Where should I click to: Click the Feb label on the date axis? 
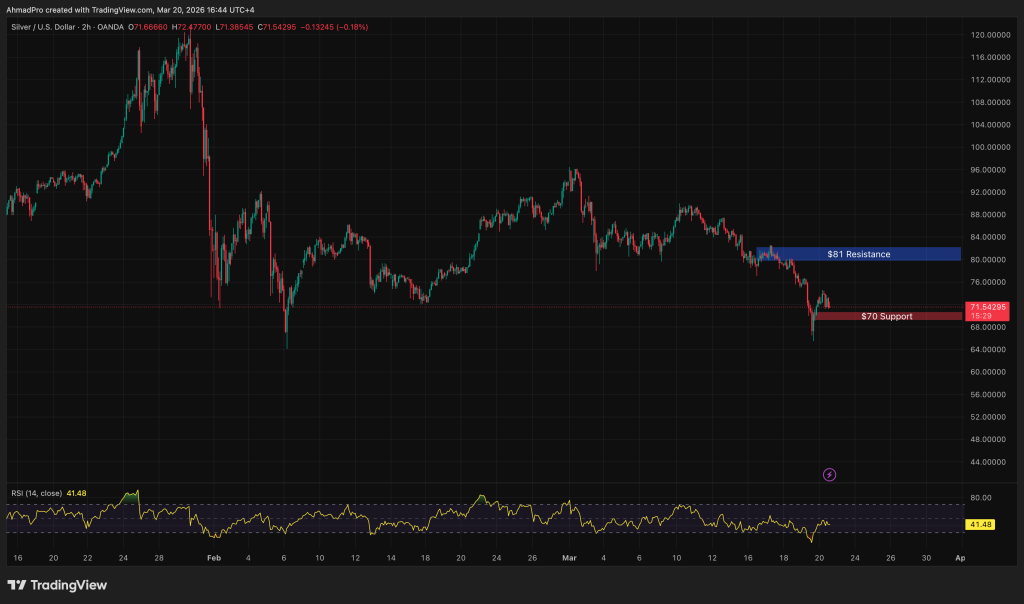pyautogui.click(x=211, y=556)
